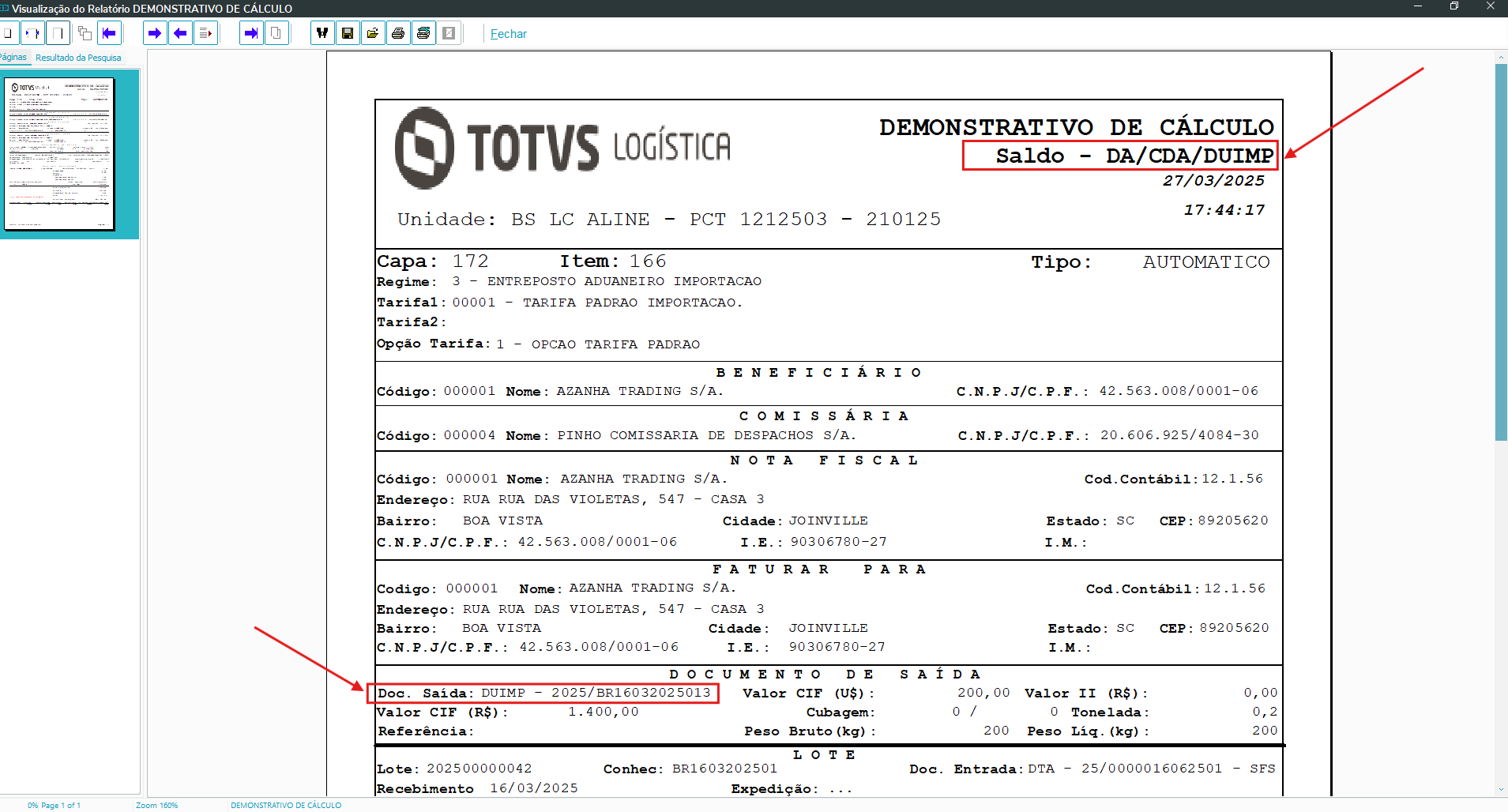Select the page 1 thumbnail

(x=59, y=154)
